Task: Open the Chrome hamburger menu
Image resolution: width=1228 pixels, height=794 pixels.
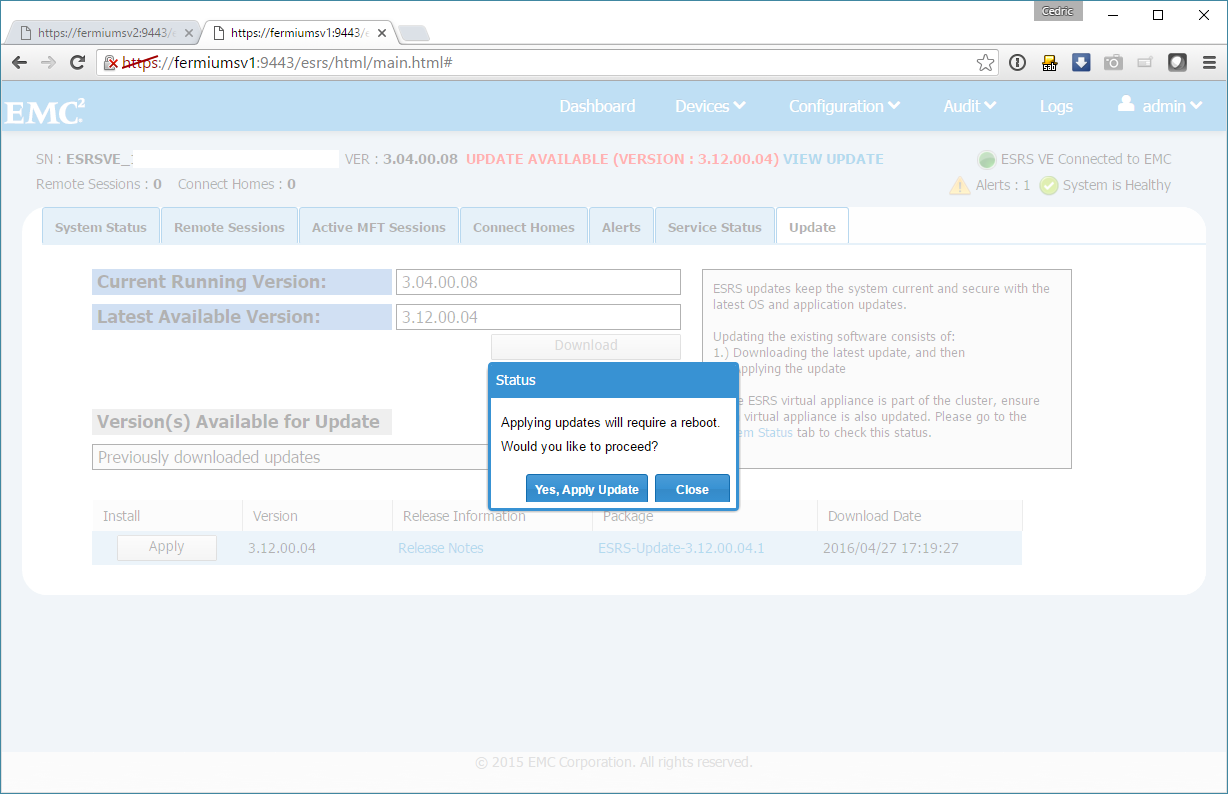Action: [x=1209, y=63]
